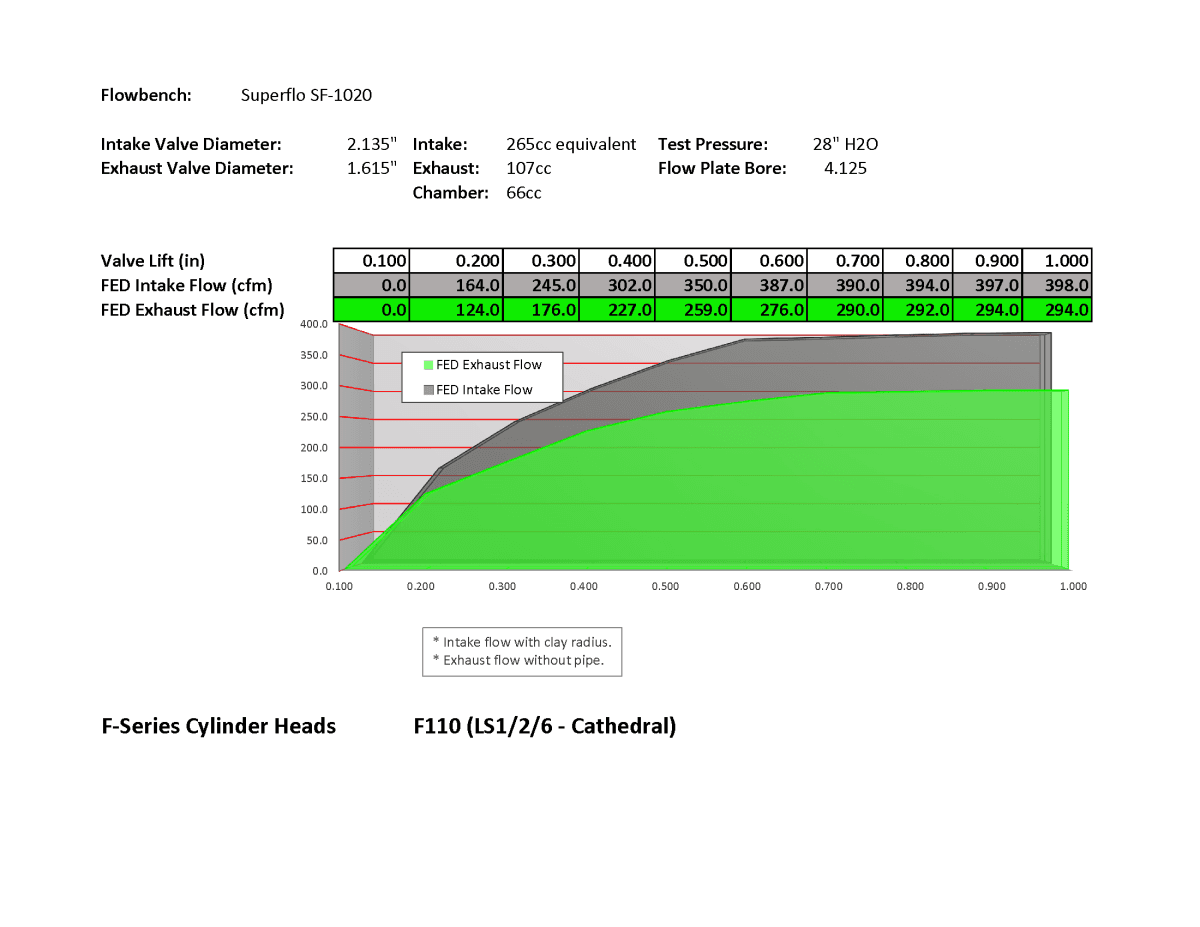
Task: Select the 4.125 flow plate bore value
Action: coord(845,168)
